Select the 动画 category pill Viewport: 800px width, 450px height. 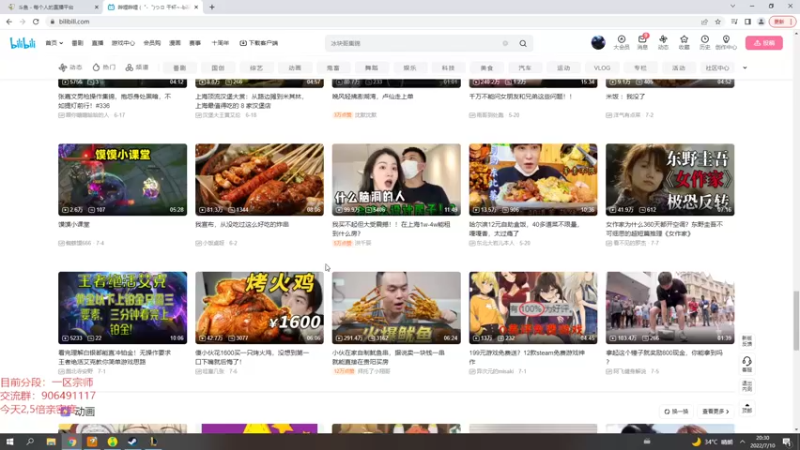295,68
